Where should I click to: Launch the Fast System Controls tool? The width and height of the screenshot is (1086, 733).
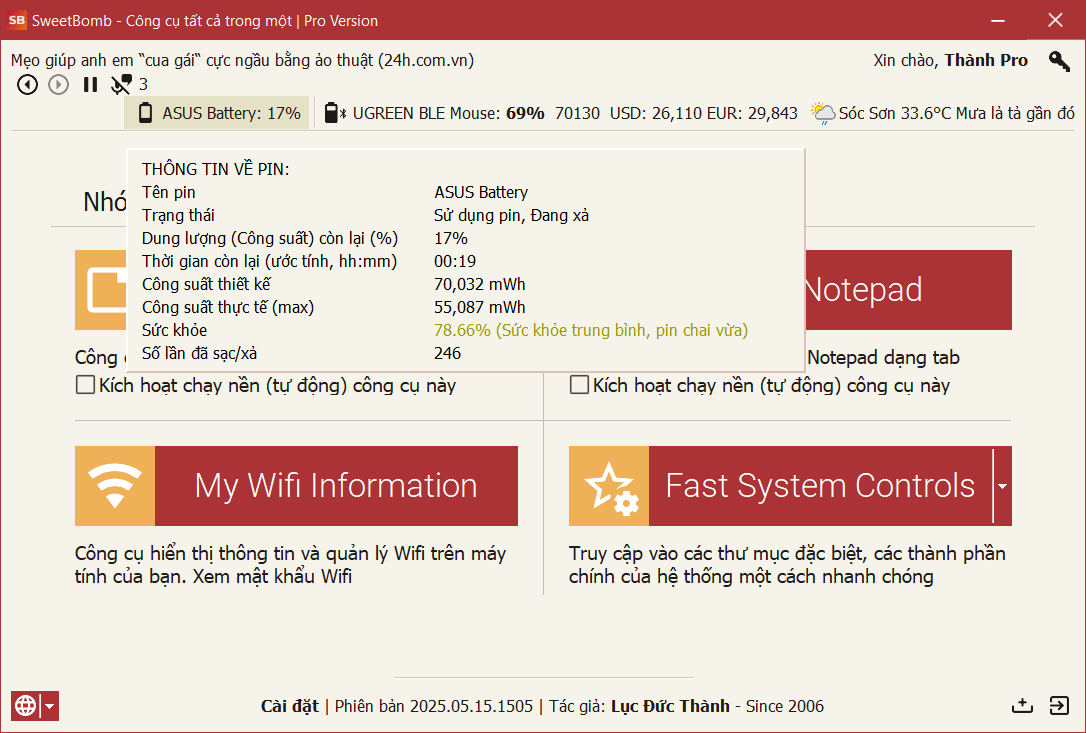[820, 486]
